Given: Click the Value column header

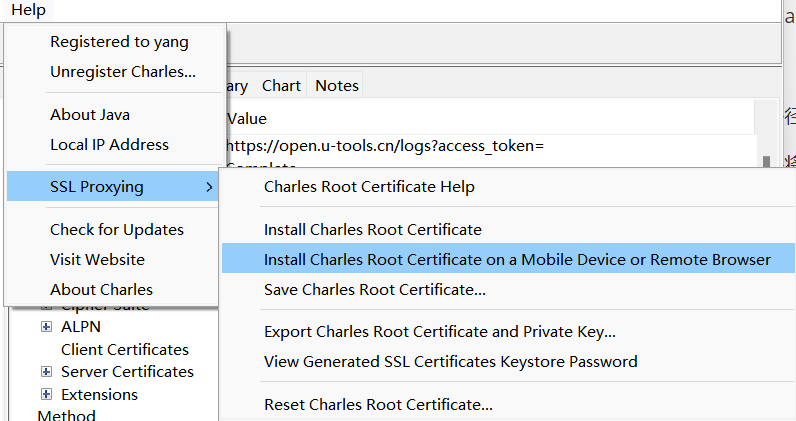Looking at the screenshot, I should (x=247, y=119).
